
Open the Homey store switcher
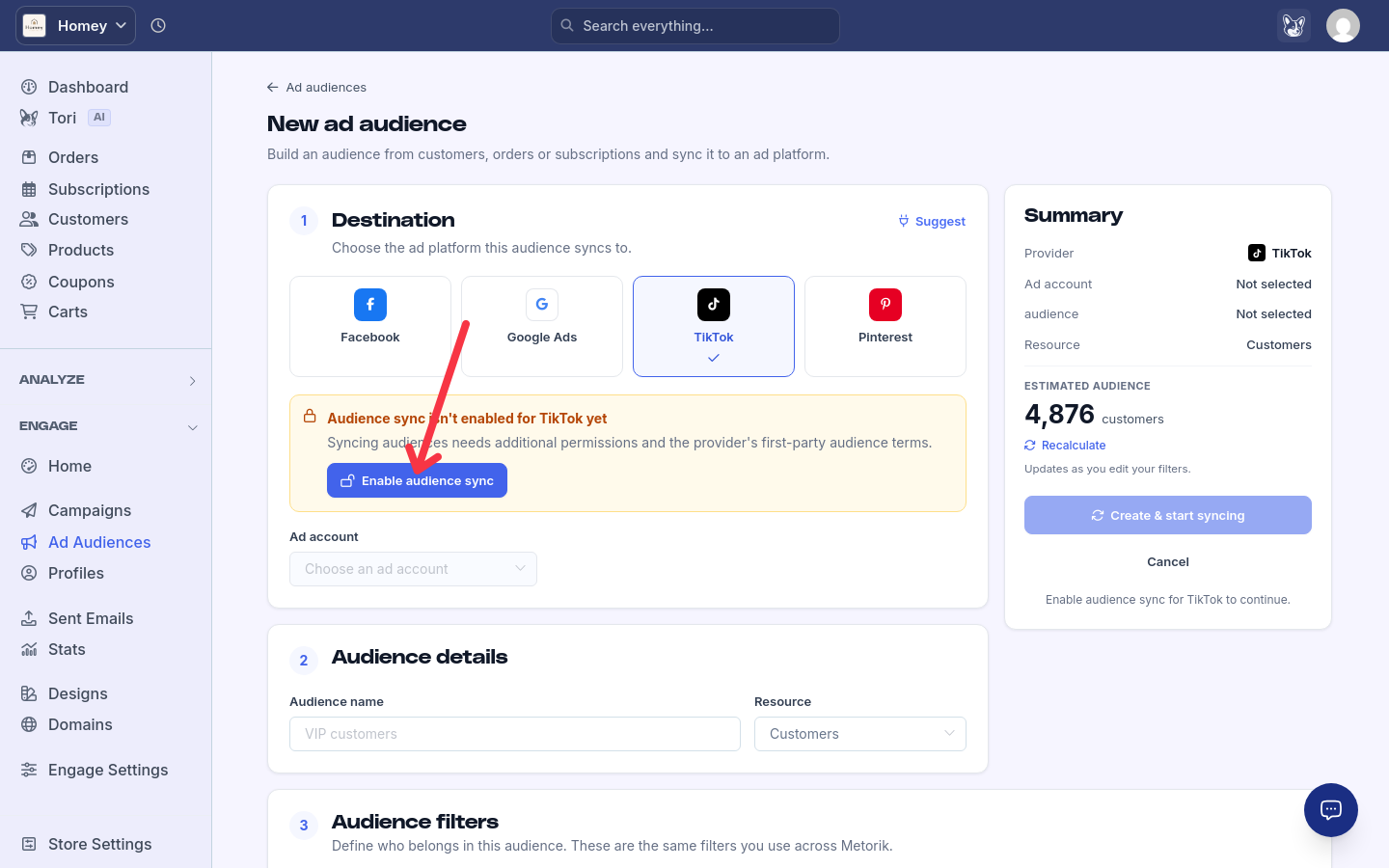pos(75,26)
